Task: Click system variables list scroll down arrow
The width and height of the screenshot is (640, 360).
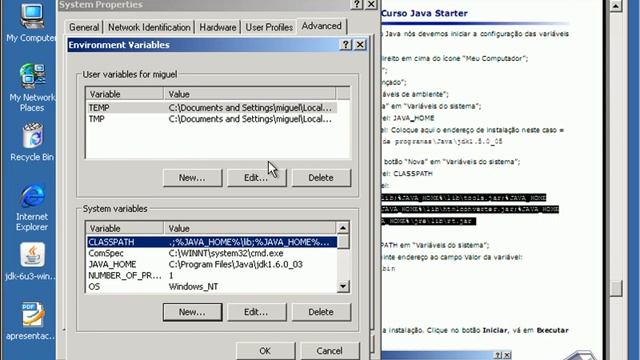Action: [343, 286]
